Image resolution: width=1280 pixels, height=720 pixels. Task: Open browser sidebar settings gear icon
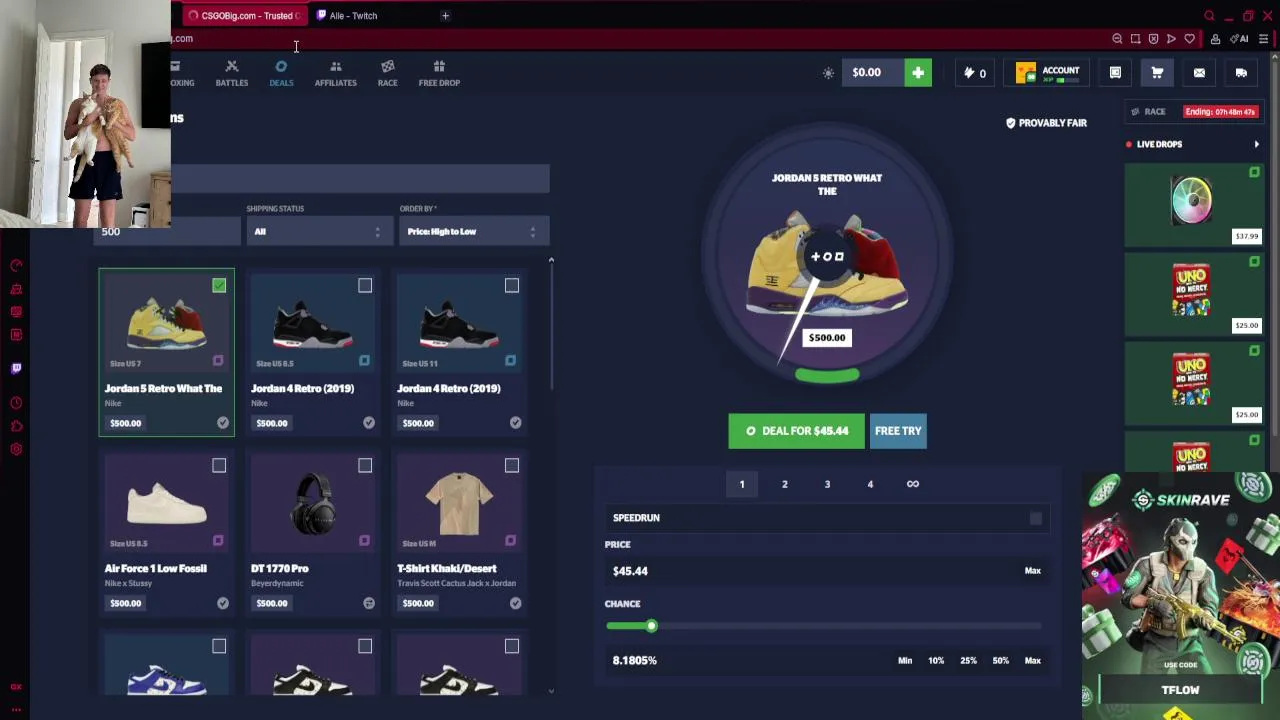tap(16, 449)
